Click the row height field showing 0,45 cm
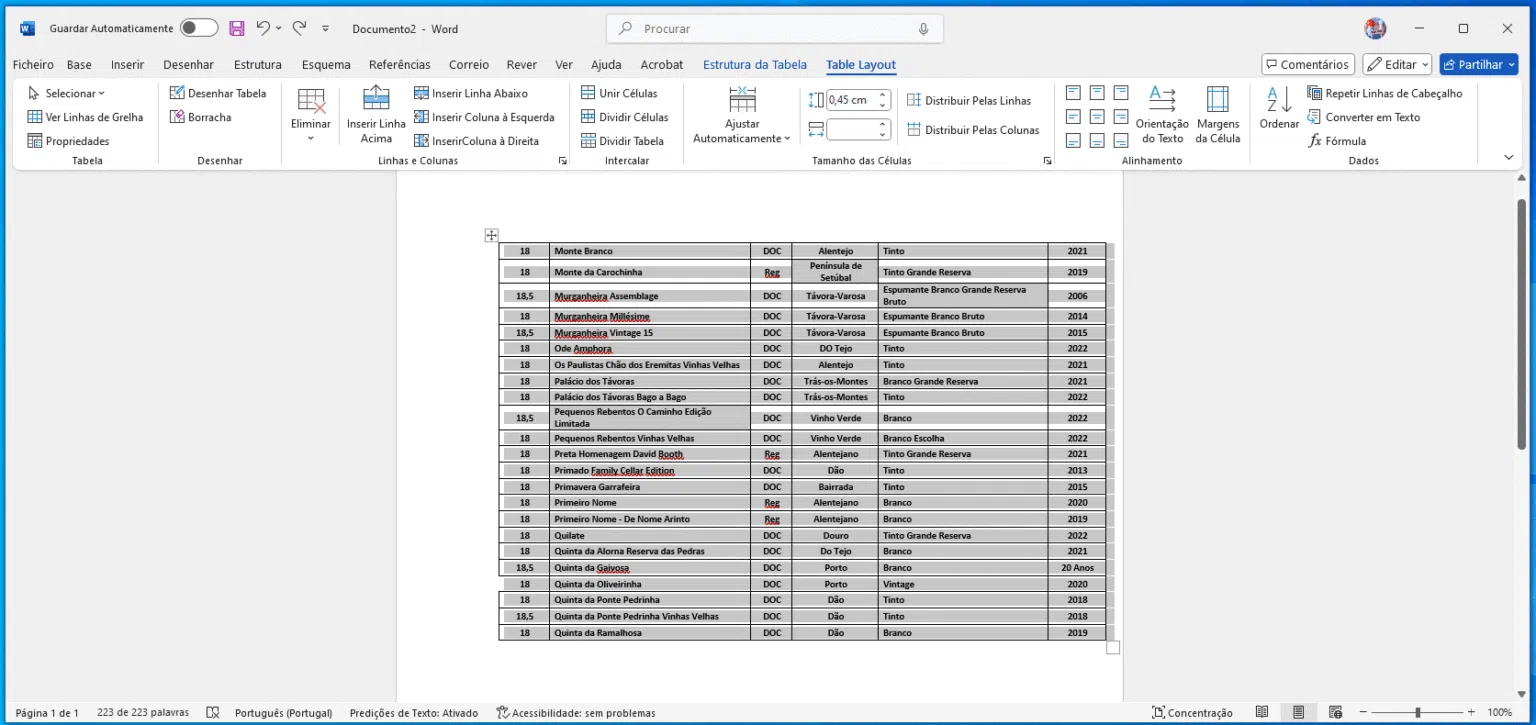The height and width of the screenshot is (725, 1536). 850,100
